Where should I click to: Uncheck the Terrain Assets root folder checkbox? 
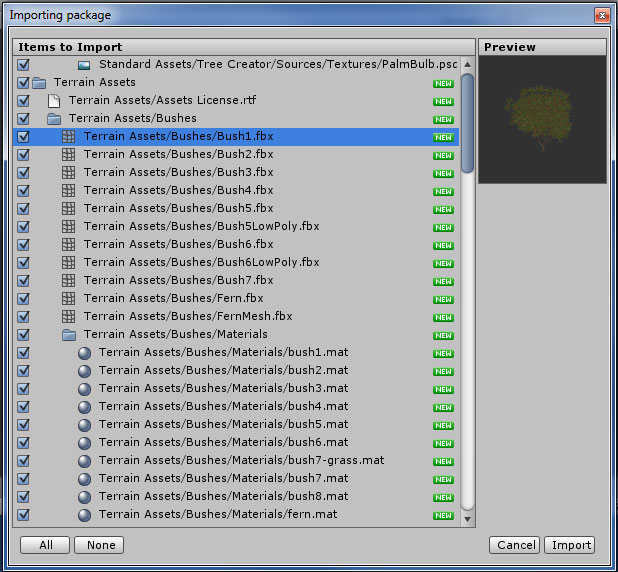tap(23, 82)
